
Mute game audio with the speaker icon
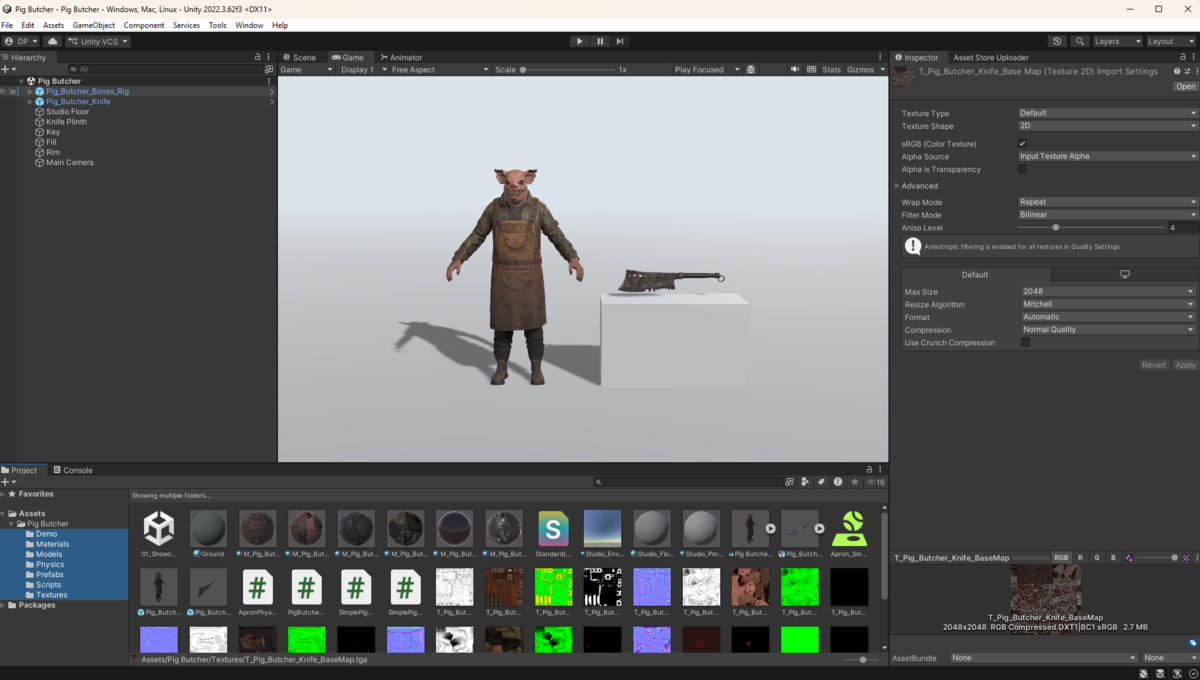click(x=795, y=69)
